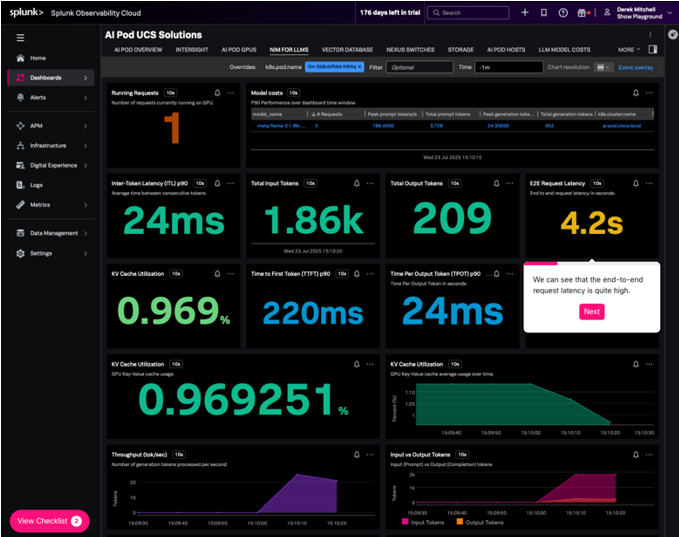This screenshot has height=537, width=679.
Task: Expand the Alerts sidebar chevron
Action: click(x=86, y=98)
